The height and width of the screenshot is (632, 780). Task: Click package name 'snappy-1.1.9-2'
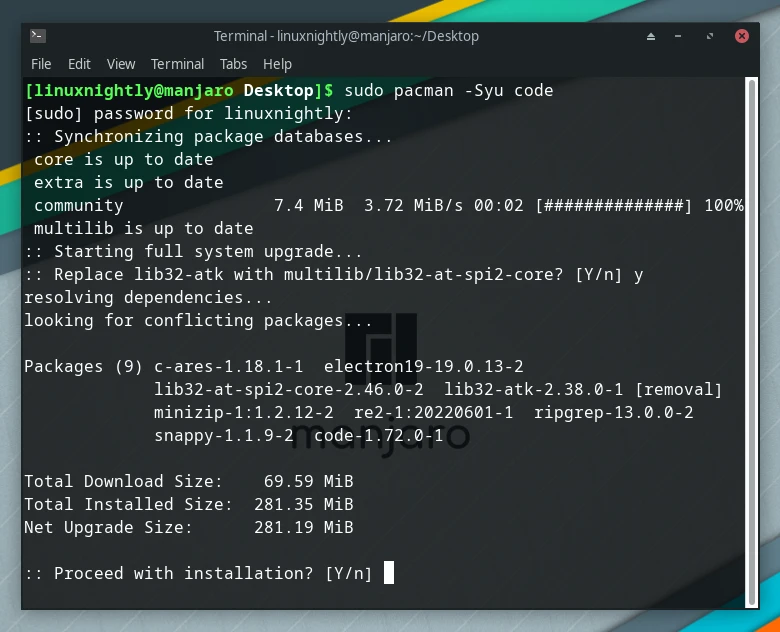(x=223, y=435)
